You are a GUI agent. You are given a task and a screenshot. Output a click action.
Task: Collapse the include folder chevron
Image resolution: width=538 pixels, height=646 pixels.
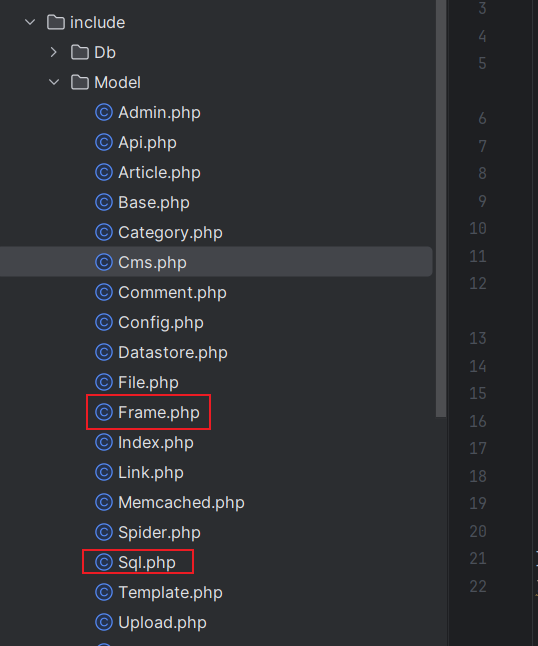click(x=30, y=22)
